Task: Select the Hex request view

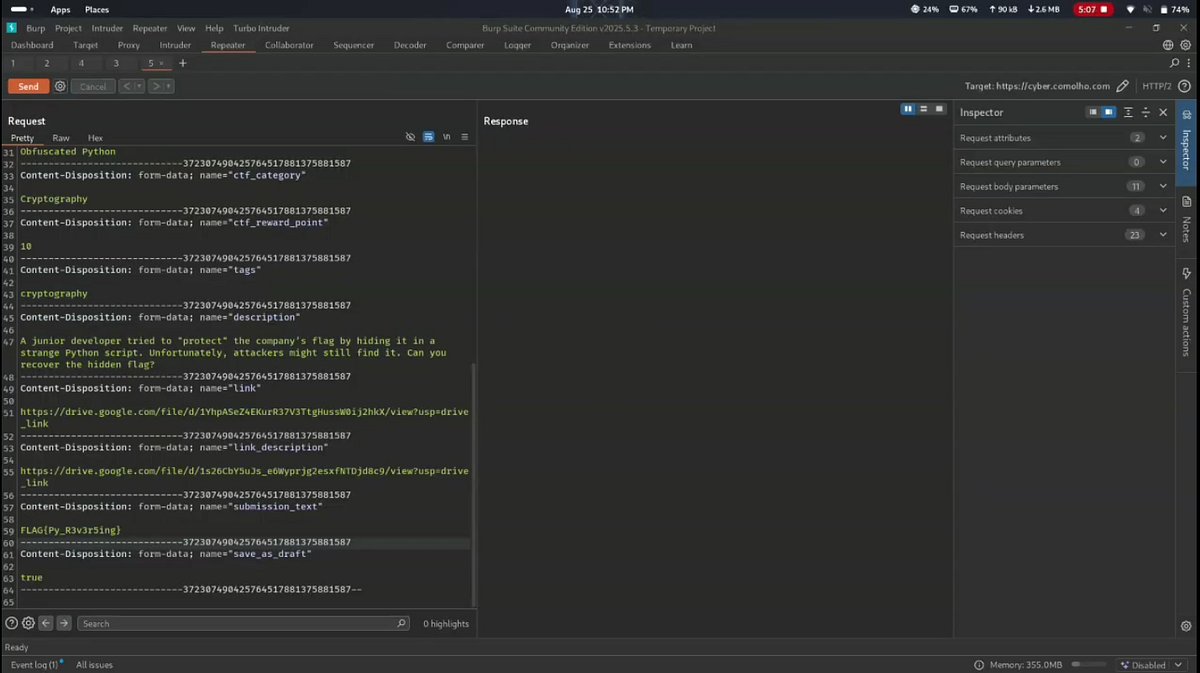Action: point(95,138)
